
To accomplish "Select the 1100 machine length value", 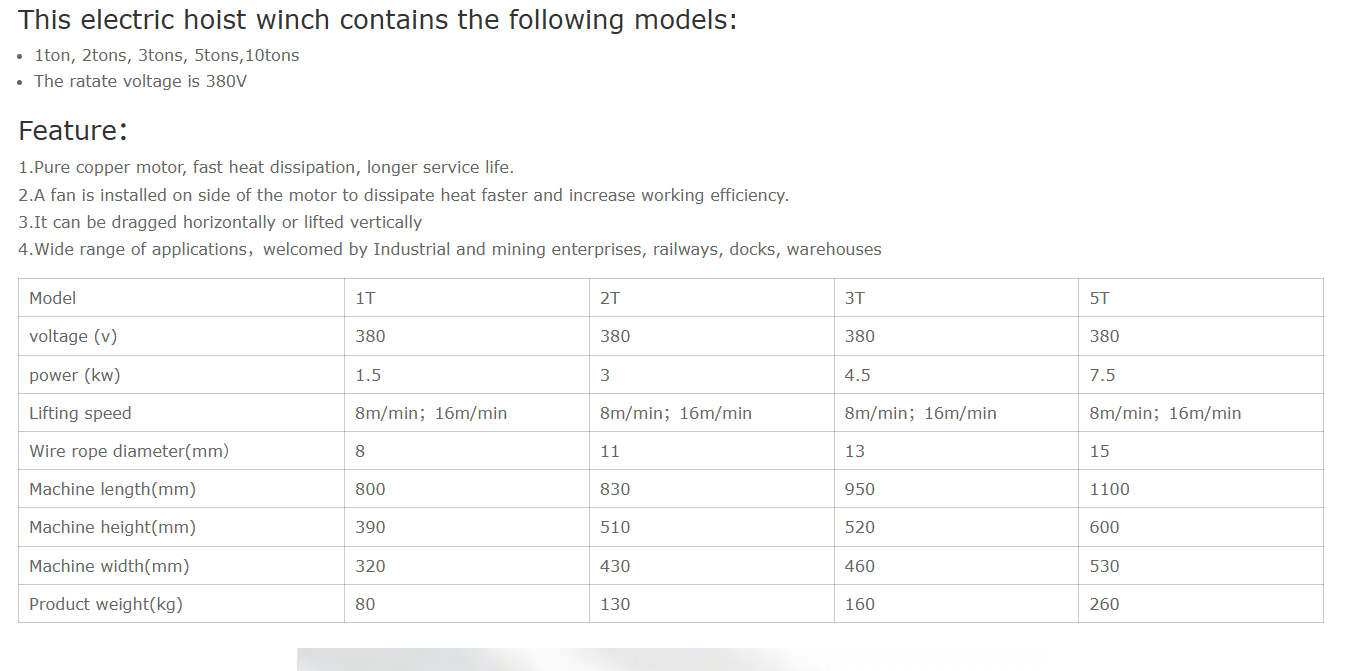I will 1109,489.
